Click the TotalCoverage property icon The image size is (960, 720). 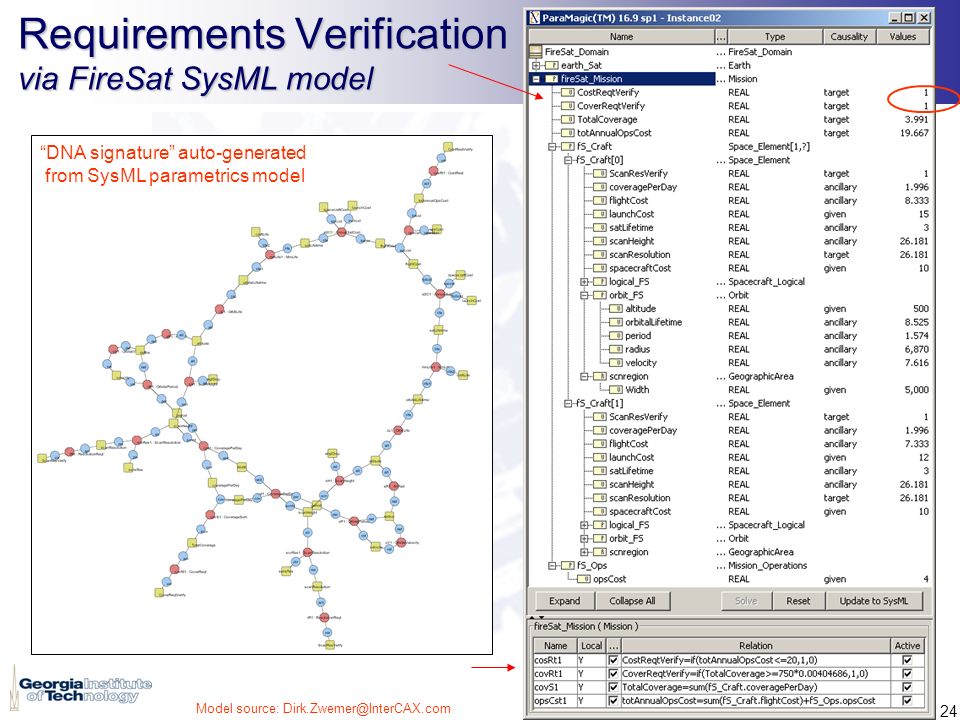pos(567,119)
